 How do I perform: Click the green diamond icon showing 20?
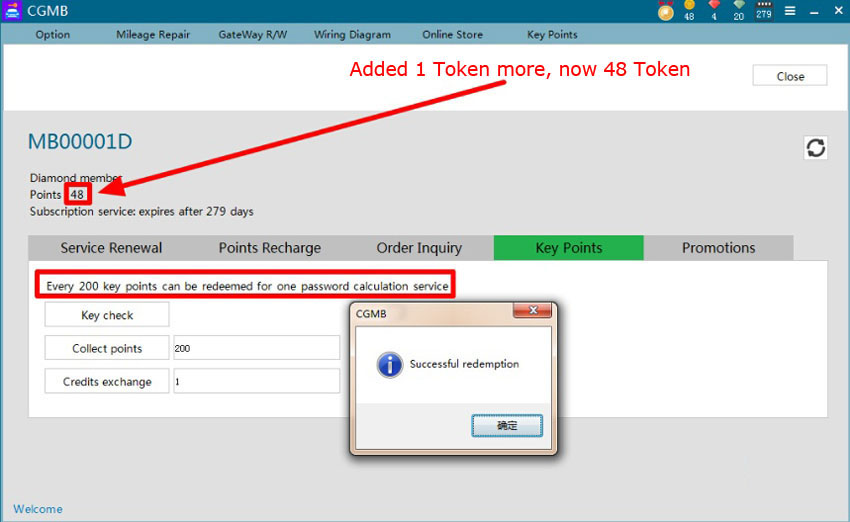[739, 10]
